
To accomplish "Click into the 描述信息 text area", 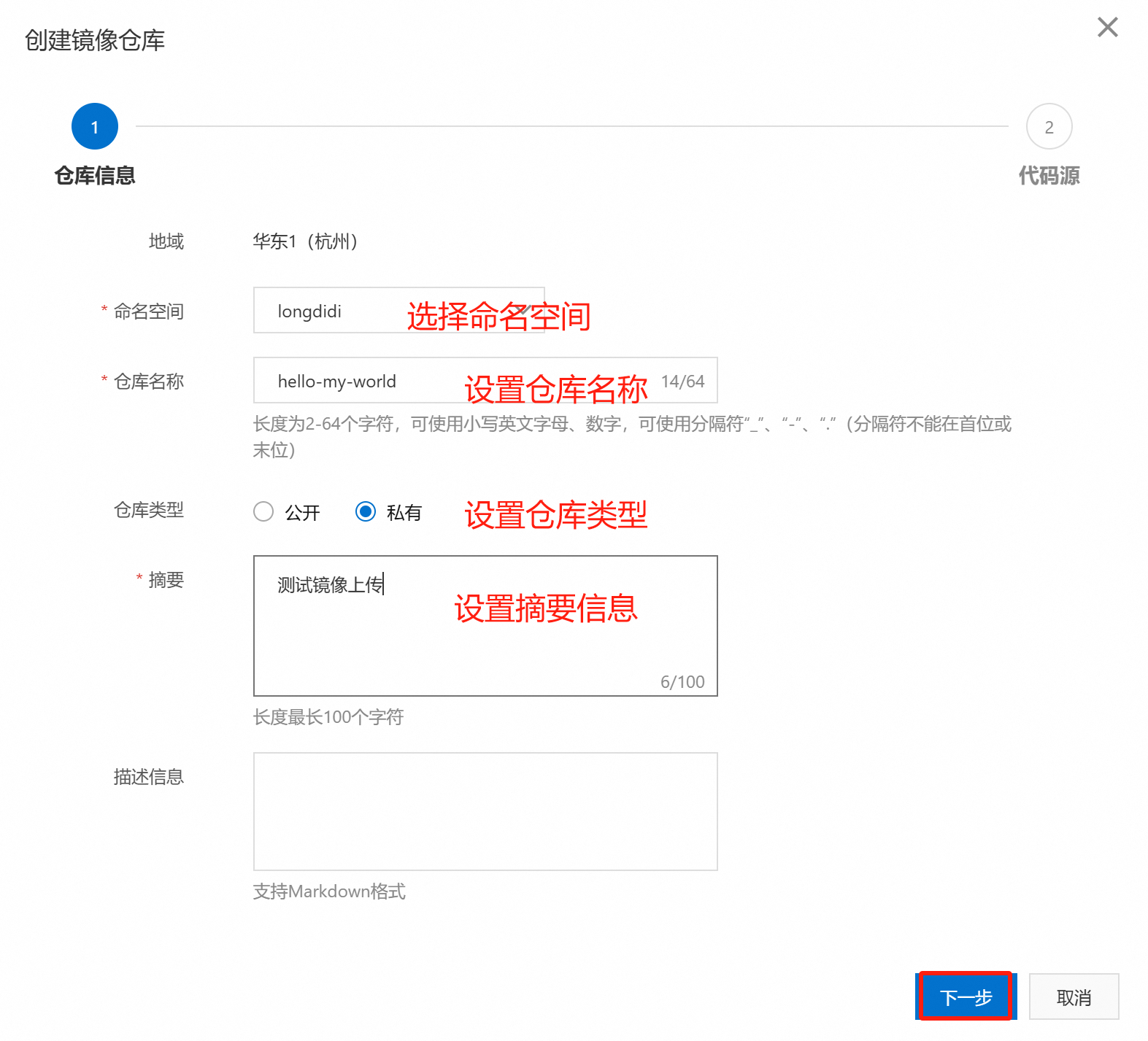I will point(485,811).
